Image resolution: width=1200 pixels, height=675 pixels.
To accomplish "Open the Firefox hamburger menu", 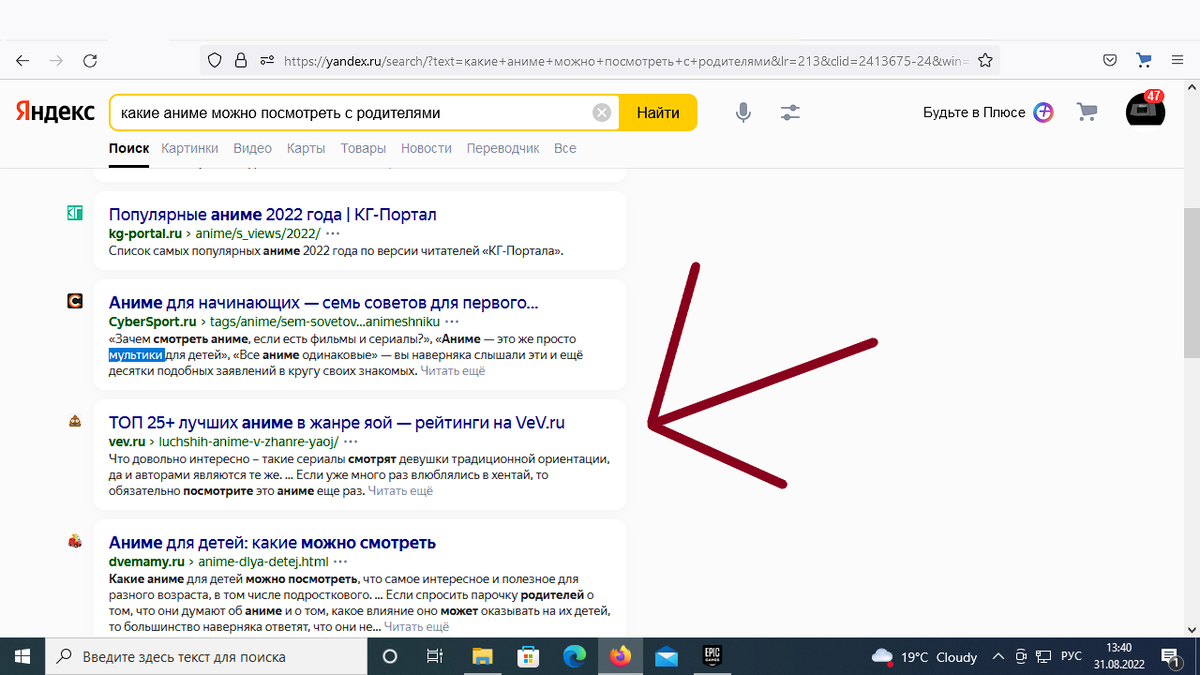I will (1177, 61).
